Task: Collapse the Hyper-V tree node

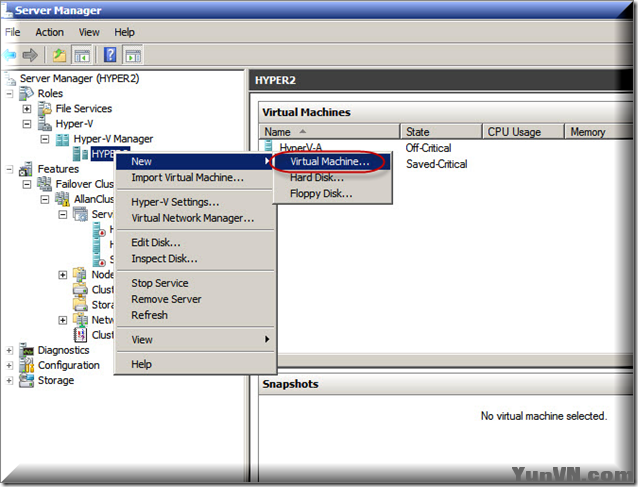Action: pos(27,124)
